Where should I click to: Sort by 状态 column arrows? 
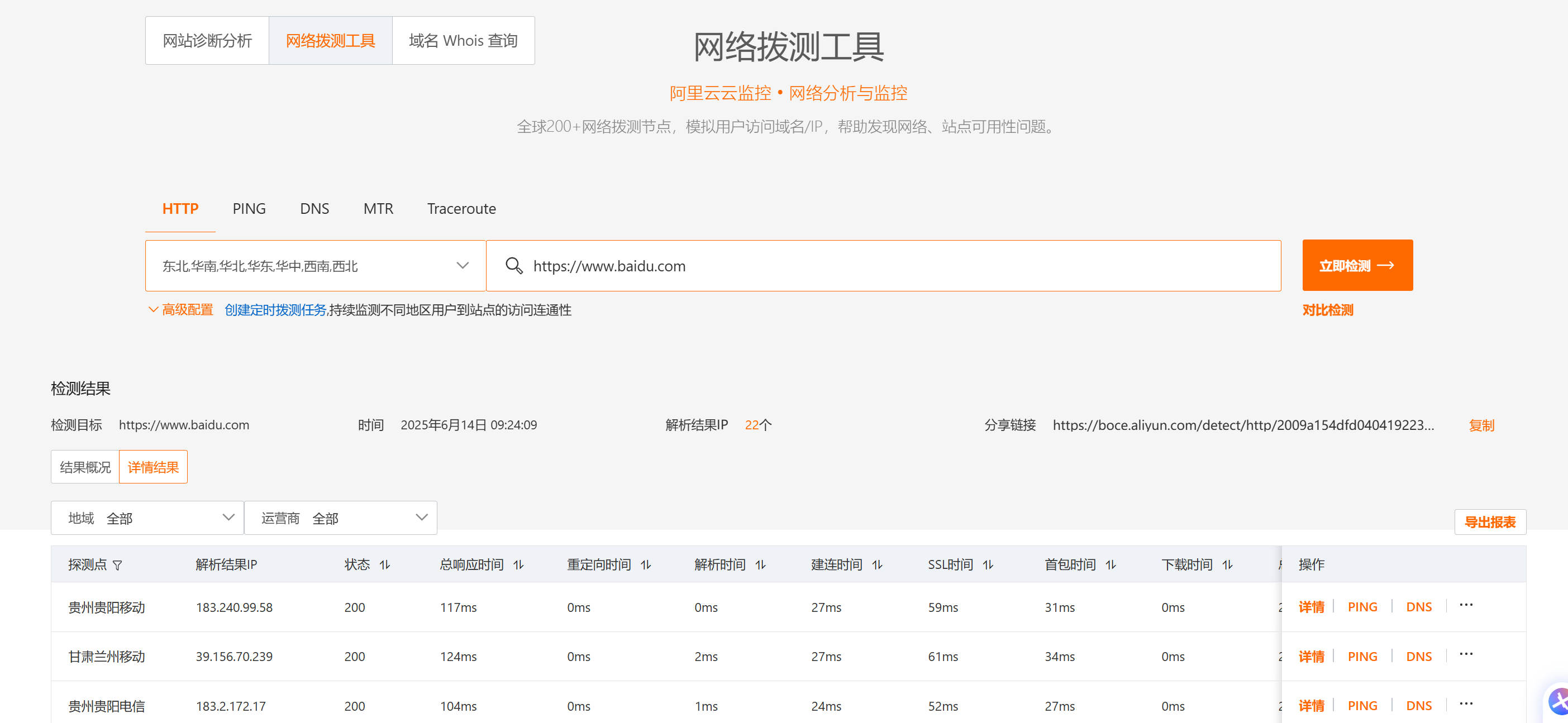(x=385, y=565)
